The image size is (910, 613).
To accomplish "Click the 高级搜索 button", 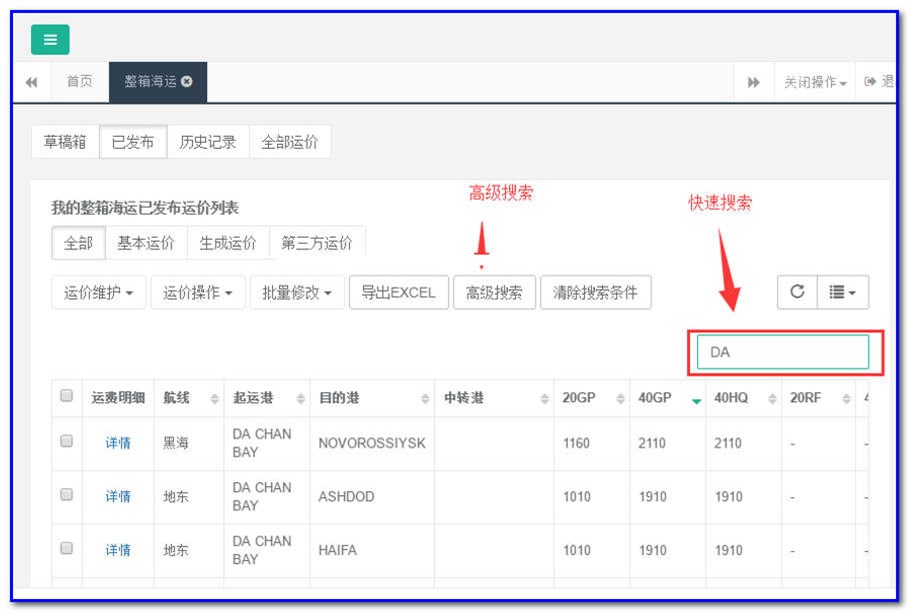I will tap(494, 292).
